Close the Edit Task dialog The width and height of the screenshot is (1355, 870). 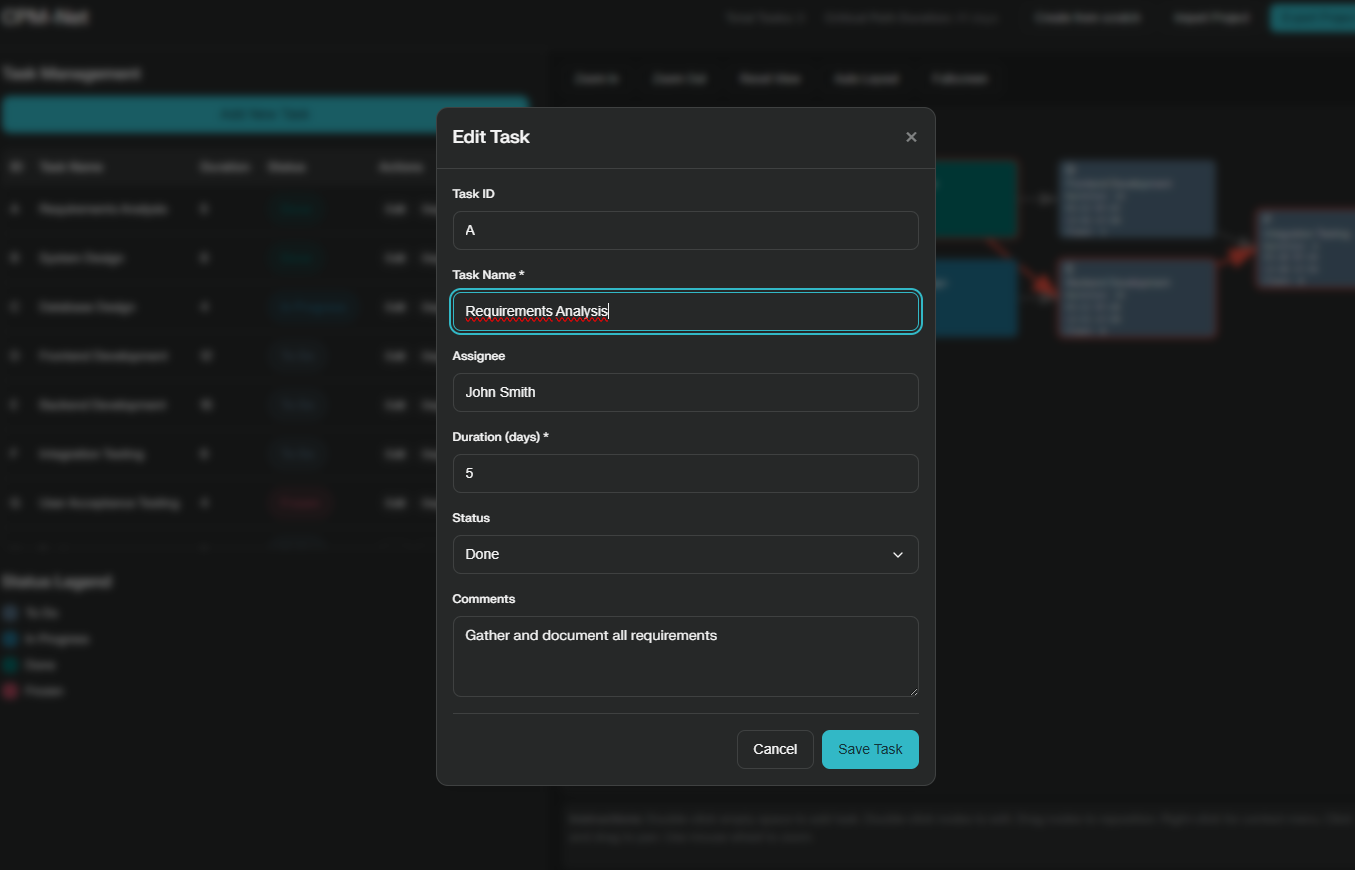click(911, 136)
